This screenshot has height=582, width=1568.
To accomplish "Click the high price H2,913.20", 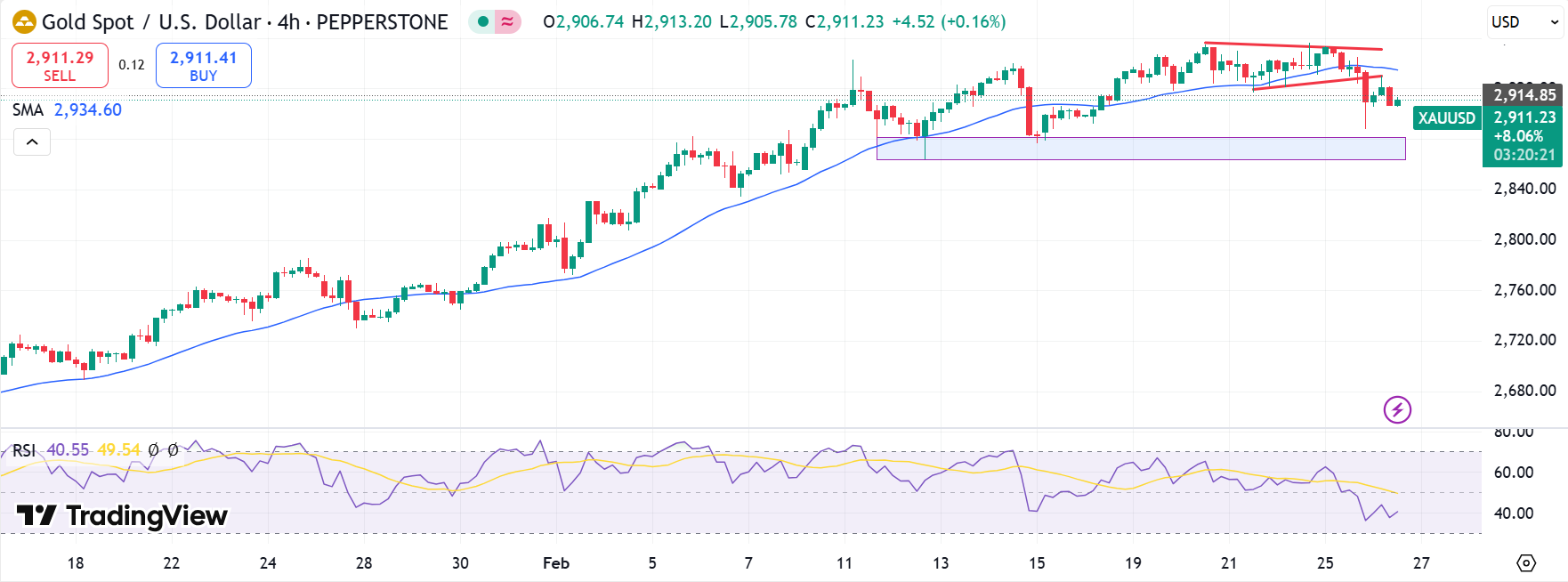I will coord(672,21).
